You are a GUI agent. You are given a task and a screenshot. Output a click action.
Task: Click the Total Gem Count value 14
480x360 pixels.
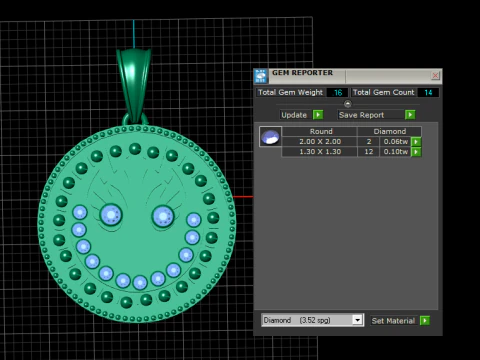(x=428, y=93)
